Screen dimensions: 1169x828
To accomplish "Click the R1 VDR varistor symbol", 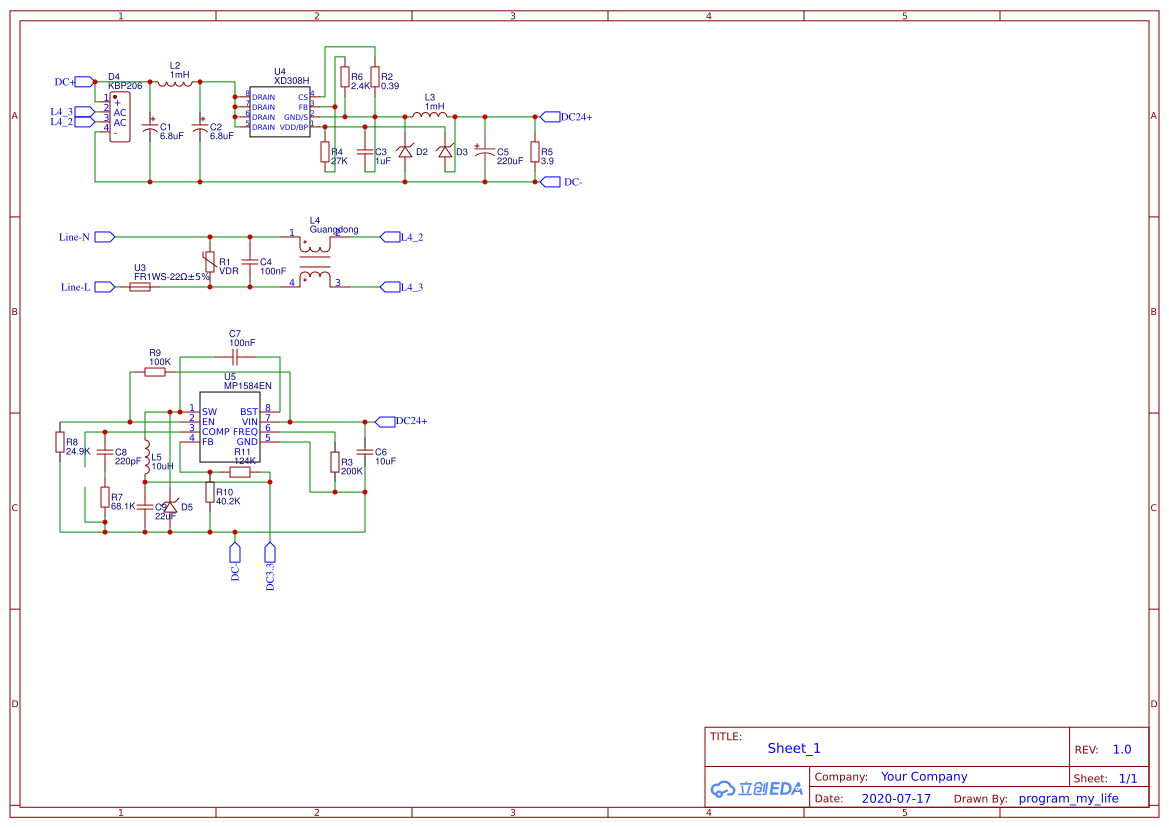I will (210, 262).
